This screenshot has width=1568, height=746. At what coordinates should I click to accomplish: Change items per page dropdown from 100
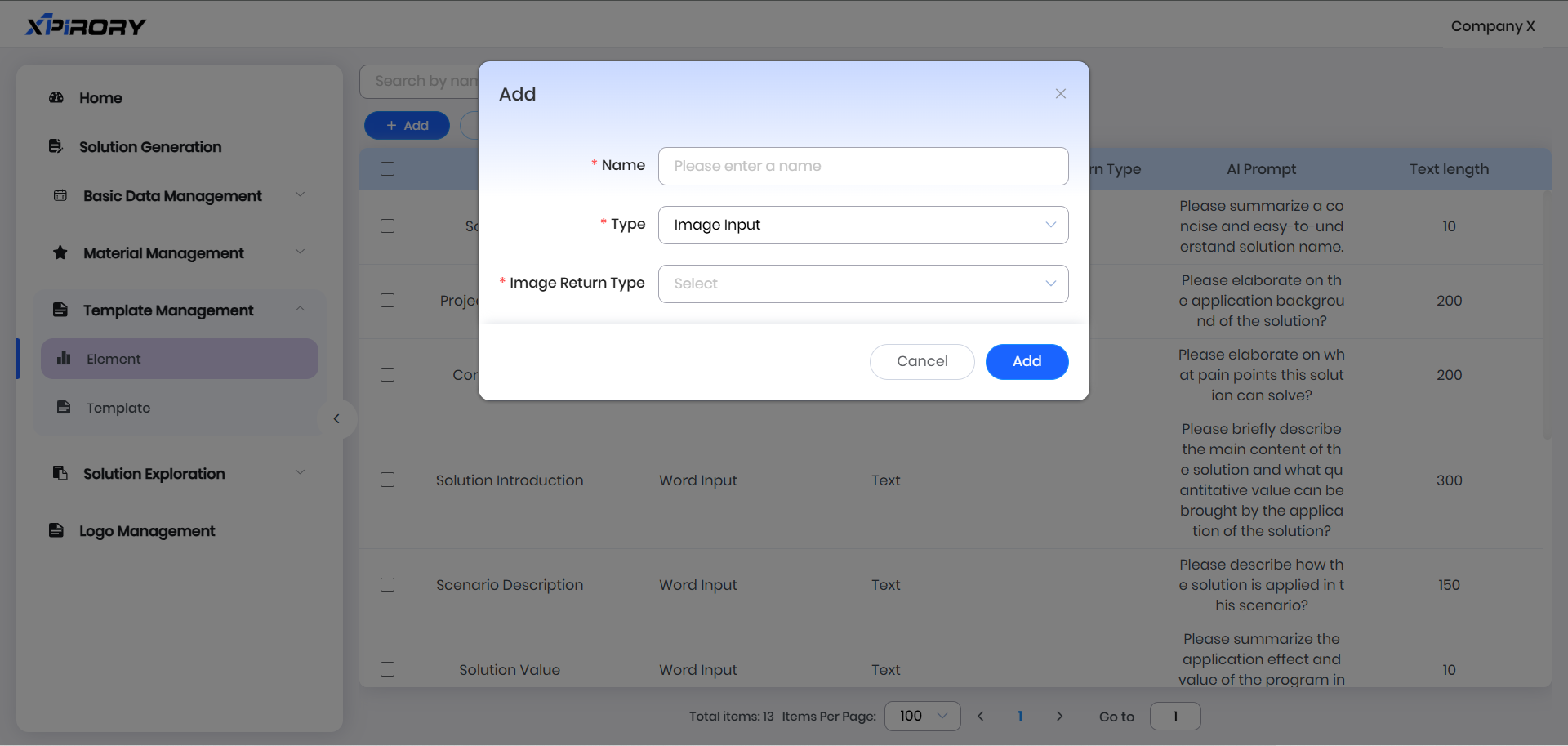click(x=922, y=717)
